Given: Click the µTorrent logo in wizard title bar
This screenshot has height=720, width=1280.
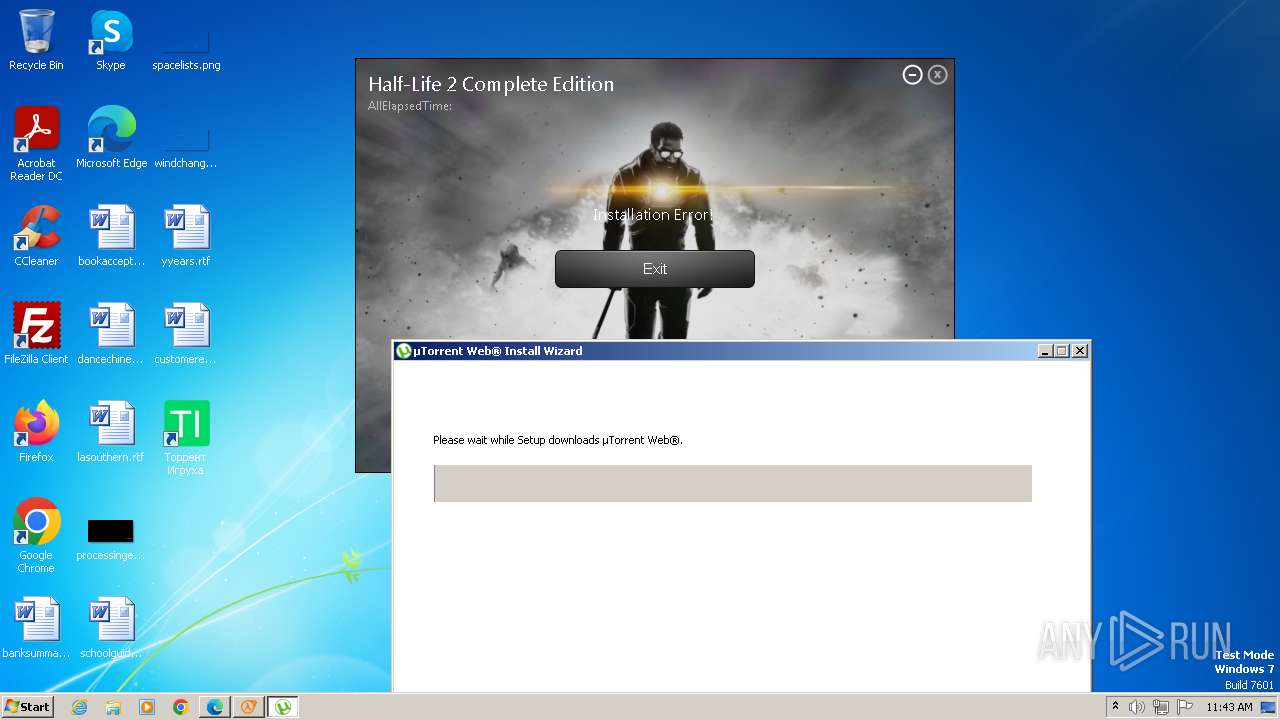Looking at the screenshot, I should coord(404,351).
